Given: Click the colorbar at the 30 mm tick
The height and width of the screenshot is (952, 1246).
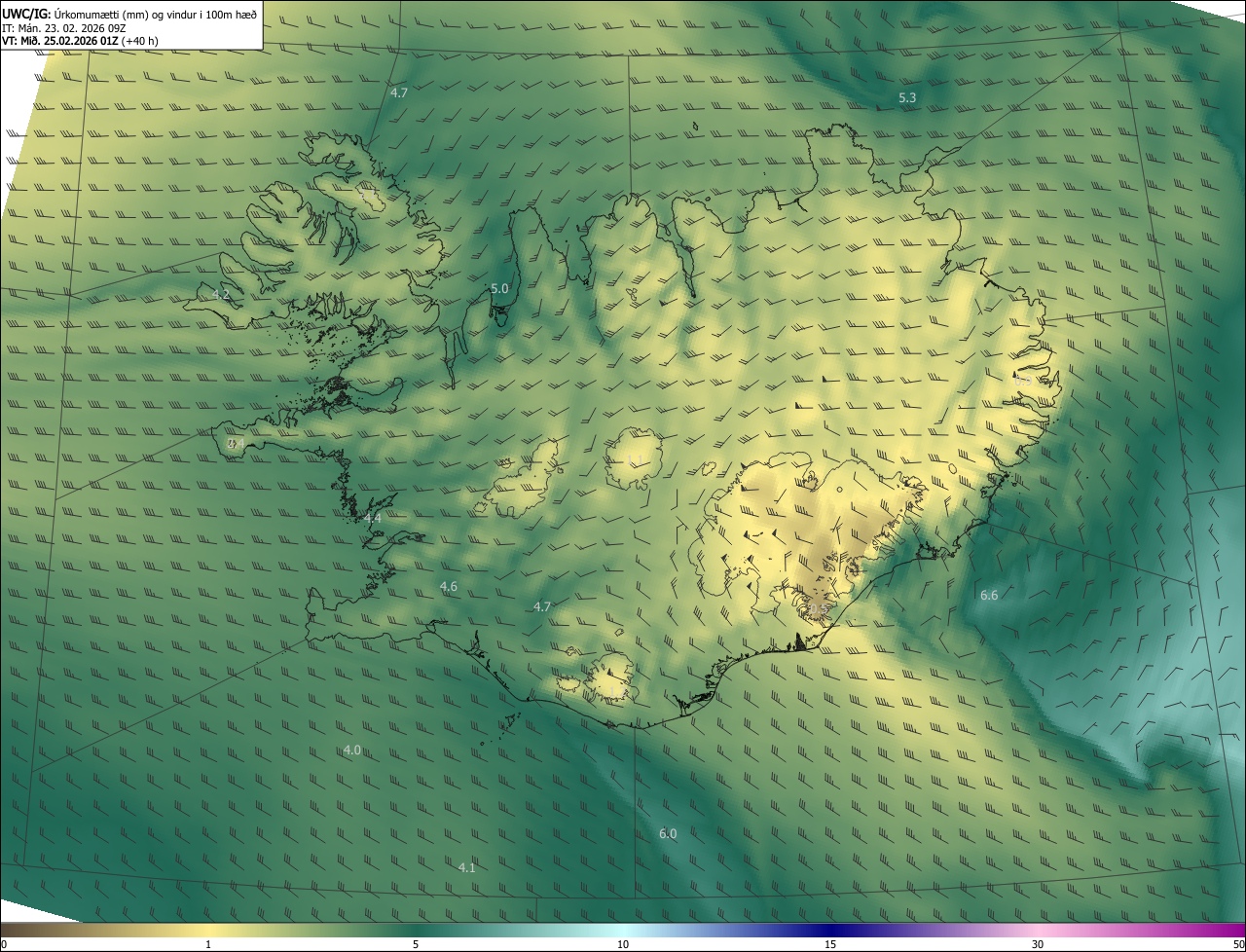Looking at the screenshot, I should click(1038, 931).
